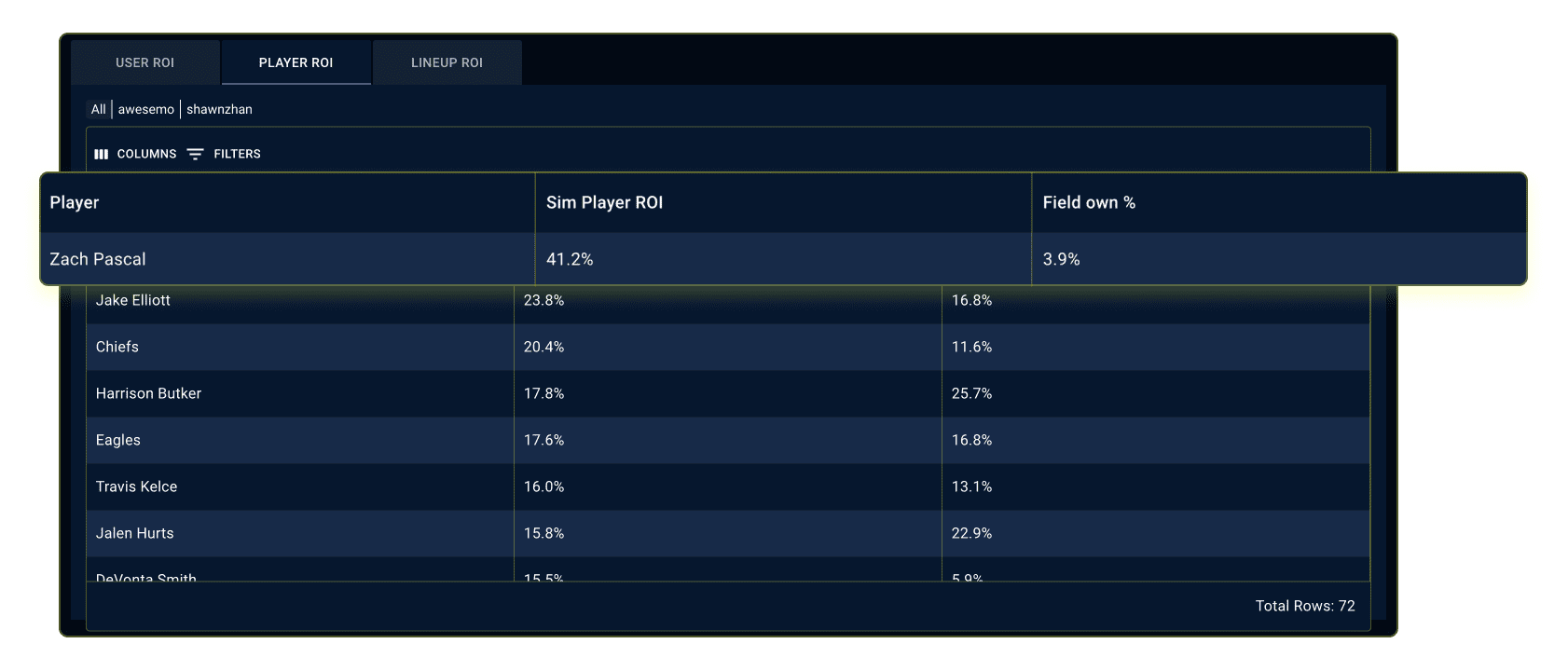Open the LINEUP ROI tab
The height and width of the screenshot is (671, 1568).
point(447,62)
